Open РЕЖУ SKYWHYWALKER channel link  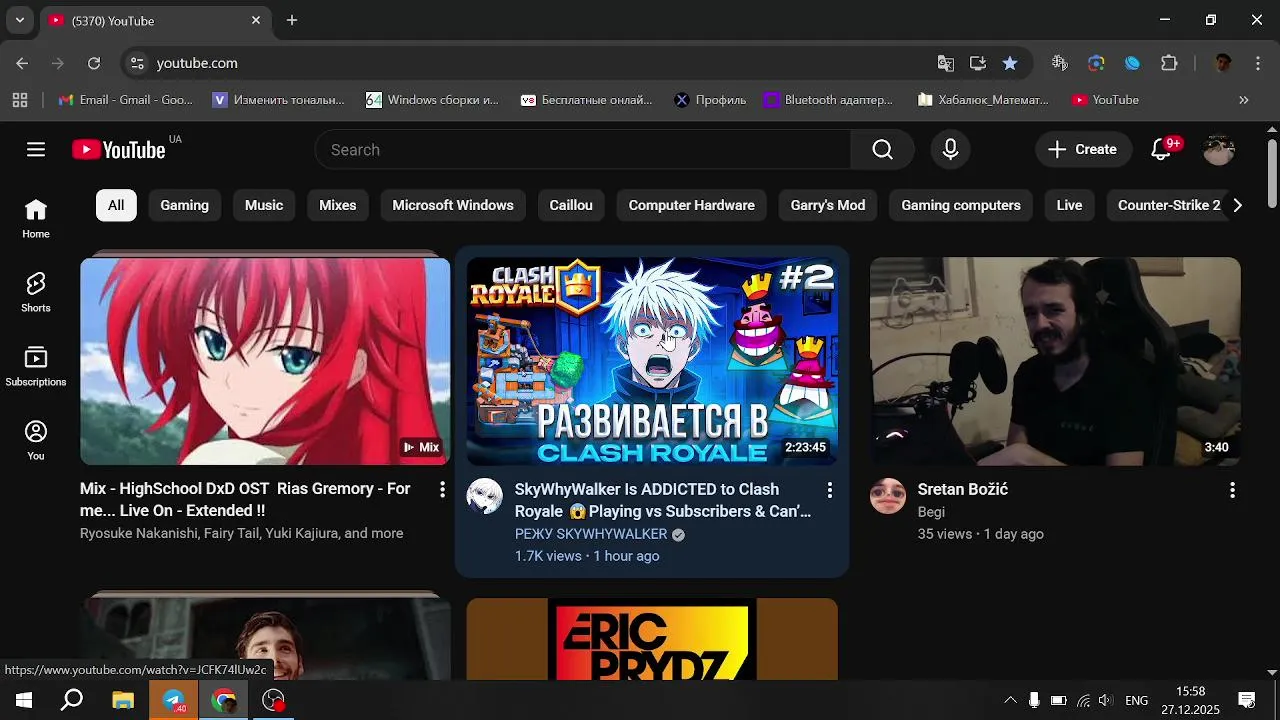[x=591, y=534]
